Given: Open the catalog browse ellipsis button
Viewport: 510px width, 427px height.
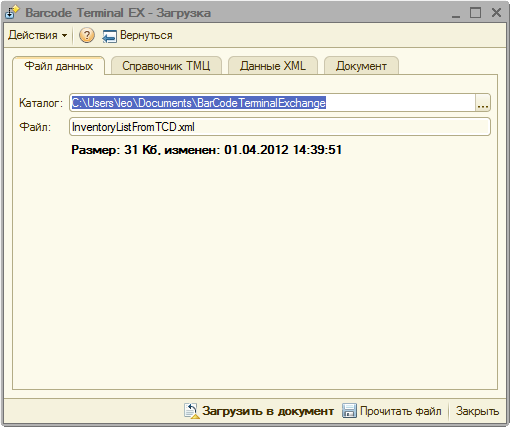Looking at the screenshot, I should [x=483, y=103].
